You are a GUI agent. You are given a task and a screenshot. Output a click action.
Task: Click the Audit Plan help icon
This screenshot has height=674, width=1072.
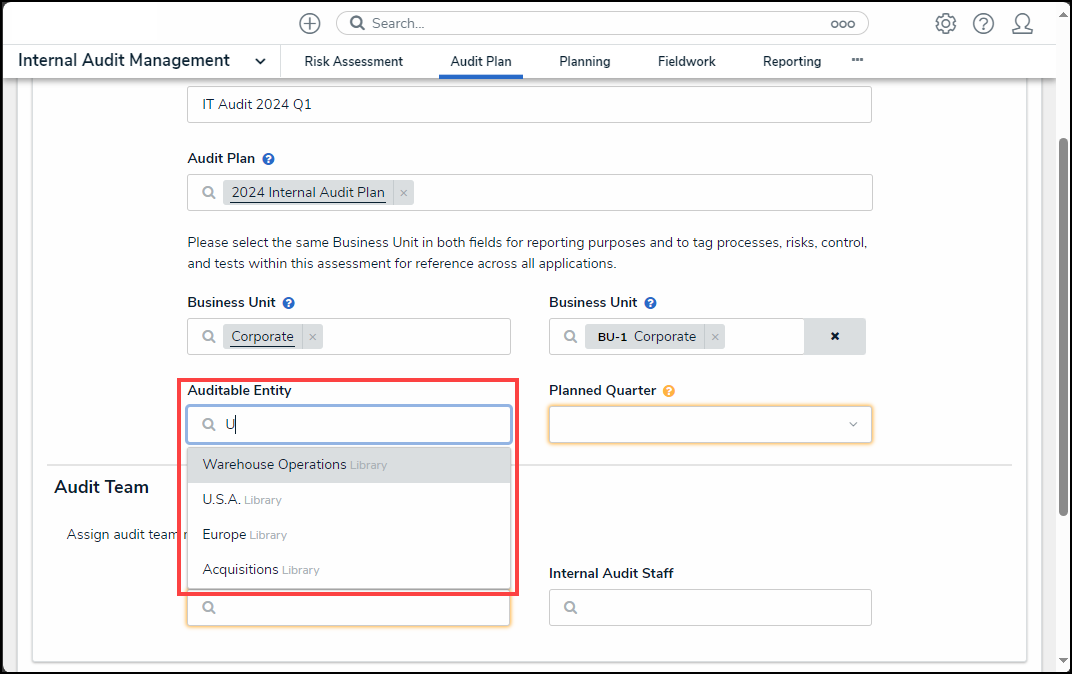(x=269, y=159)
